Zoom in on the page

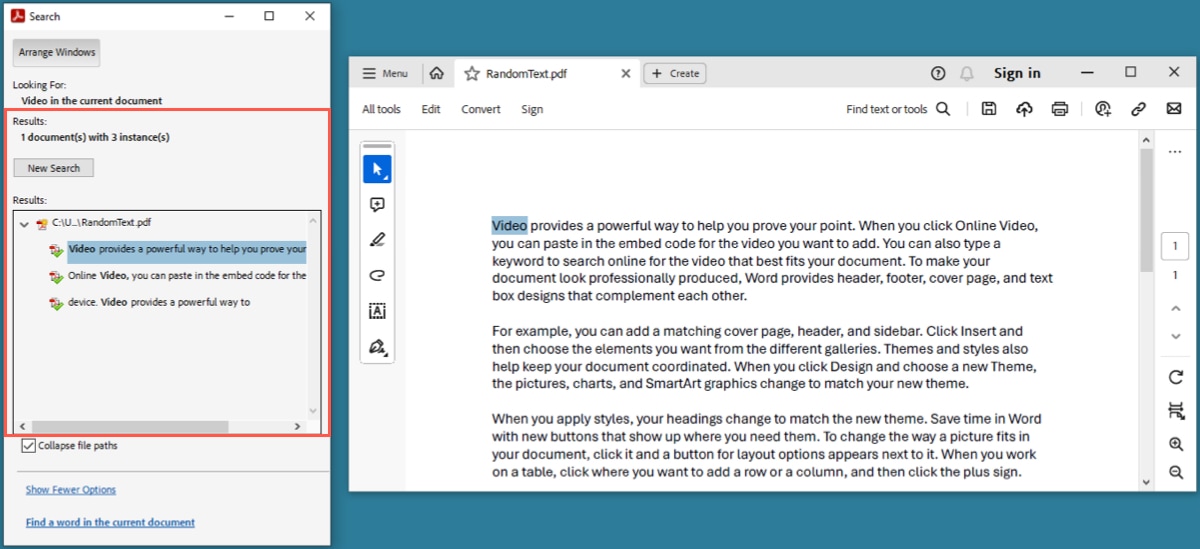(1175, 444)
